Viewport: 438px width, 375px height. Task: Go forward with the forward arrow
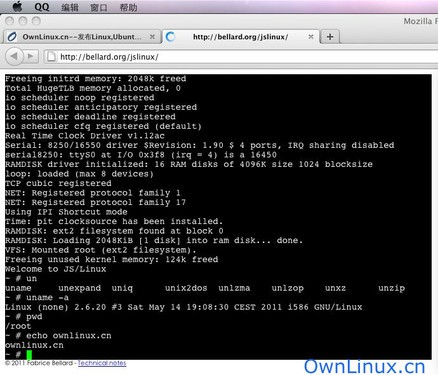(x=31, y=56)
